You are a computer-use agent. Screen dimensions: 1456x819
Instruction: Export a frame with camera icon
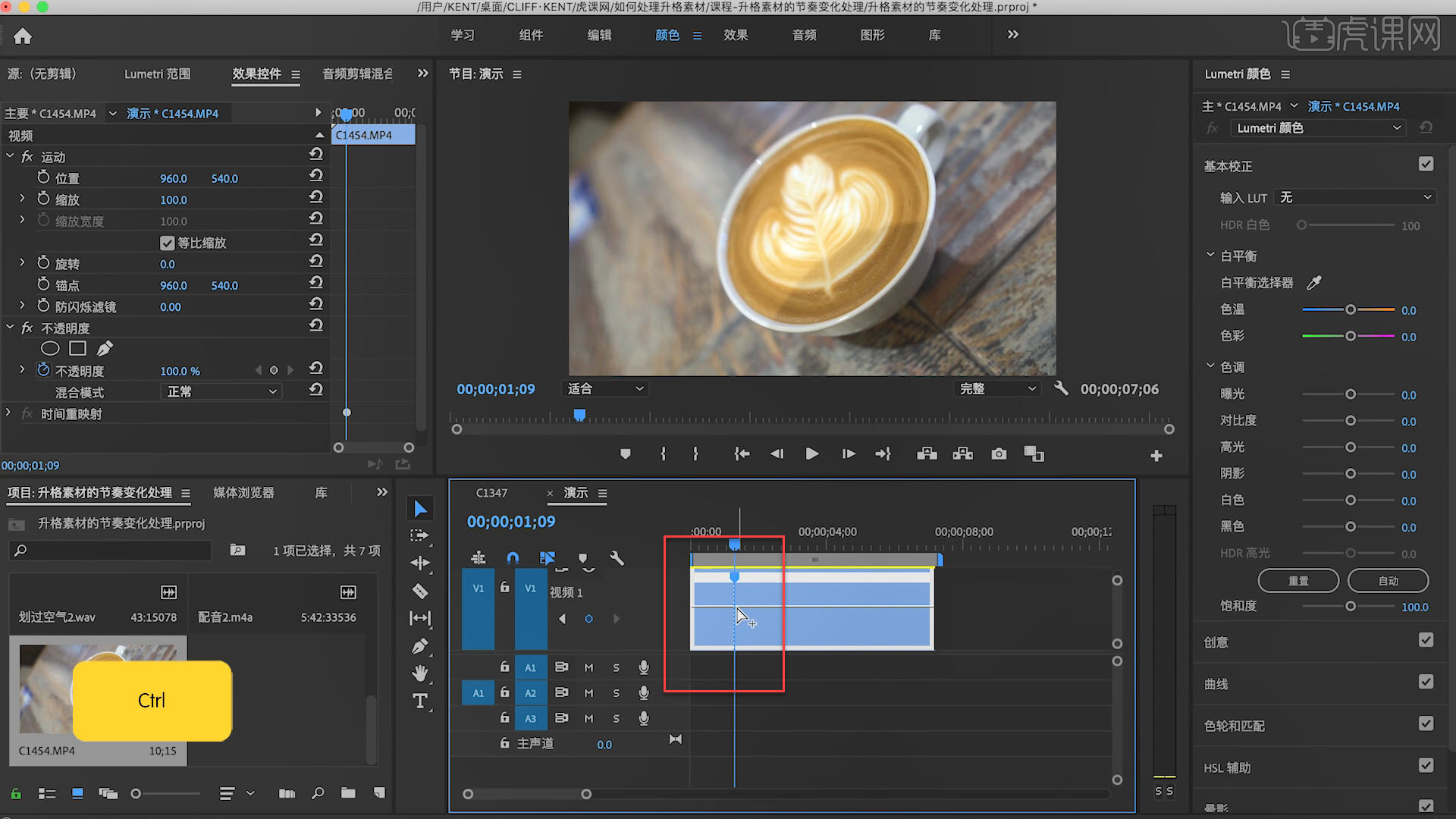click(x=999, y=454)
